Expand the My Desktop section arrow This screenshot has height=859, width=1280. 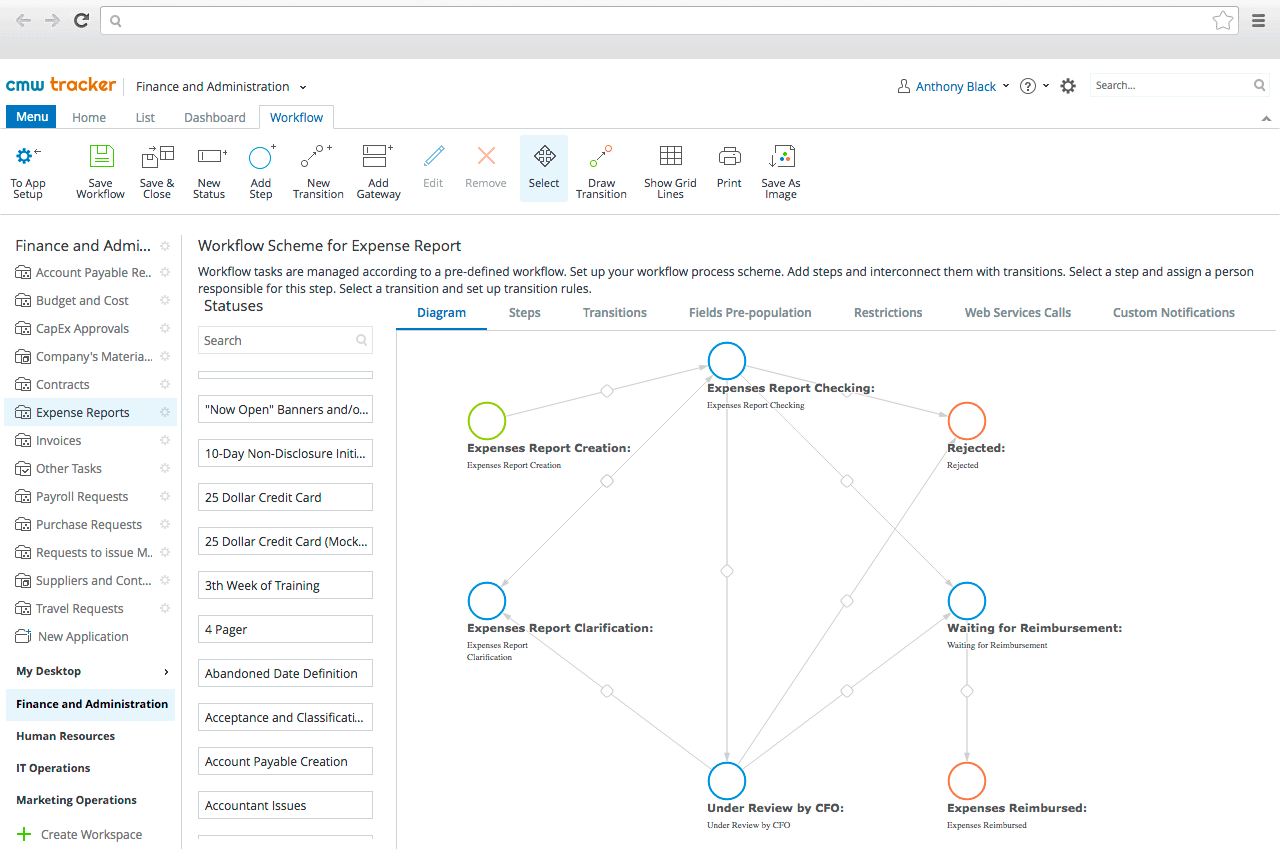[x=166, y=671]
